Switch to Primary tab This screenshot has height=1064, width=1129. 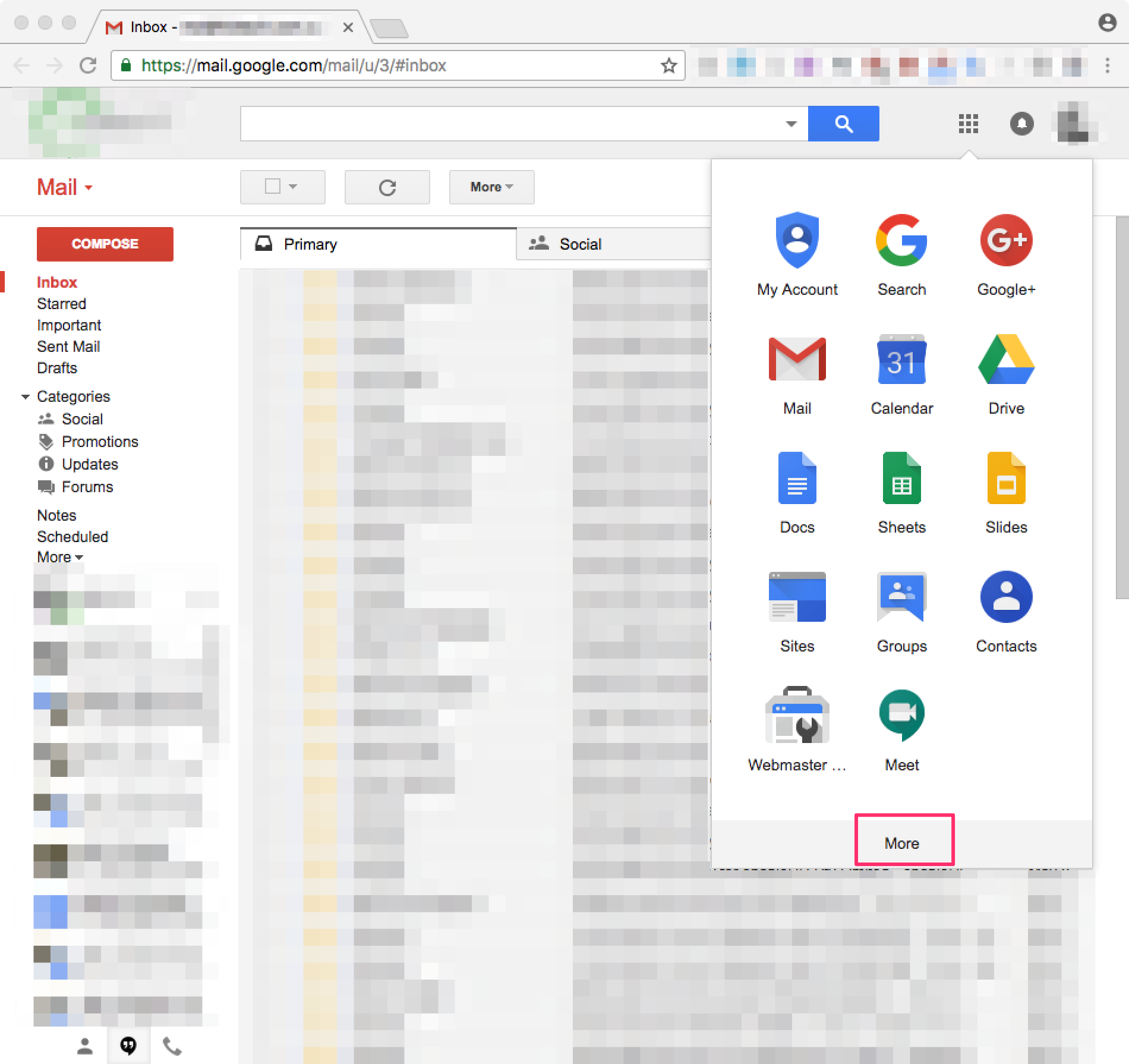coord(378,244)
